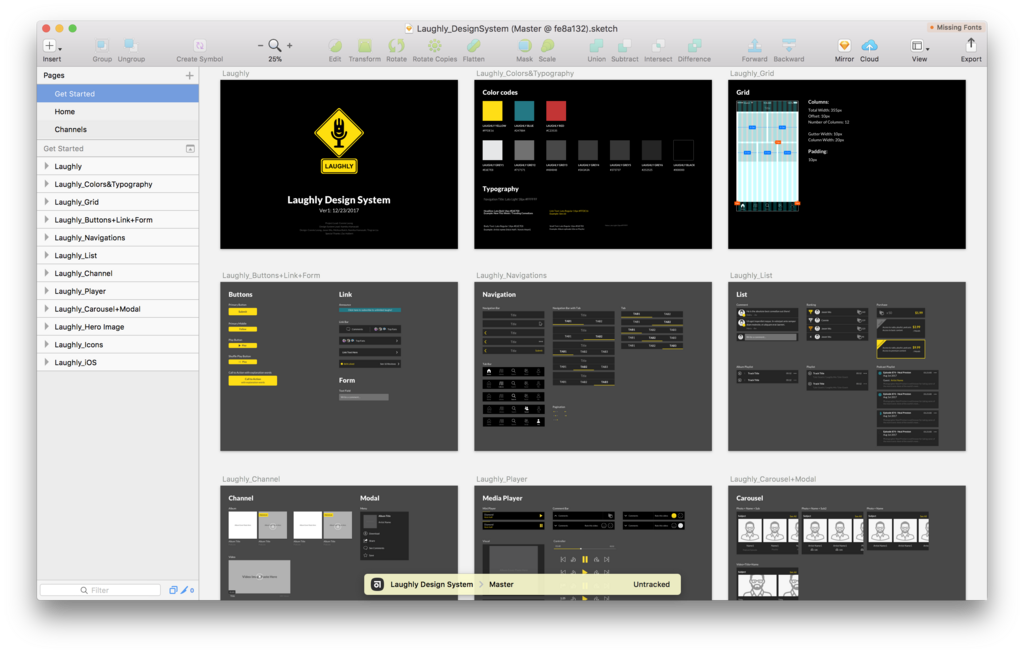Click the Mask tool icon
Screen dimensions: 1024x653
click(524, 45)
